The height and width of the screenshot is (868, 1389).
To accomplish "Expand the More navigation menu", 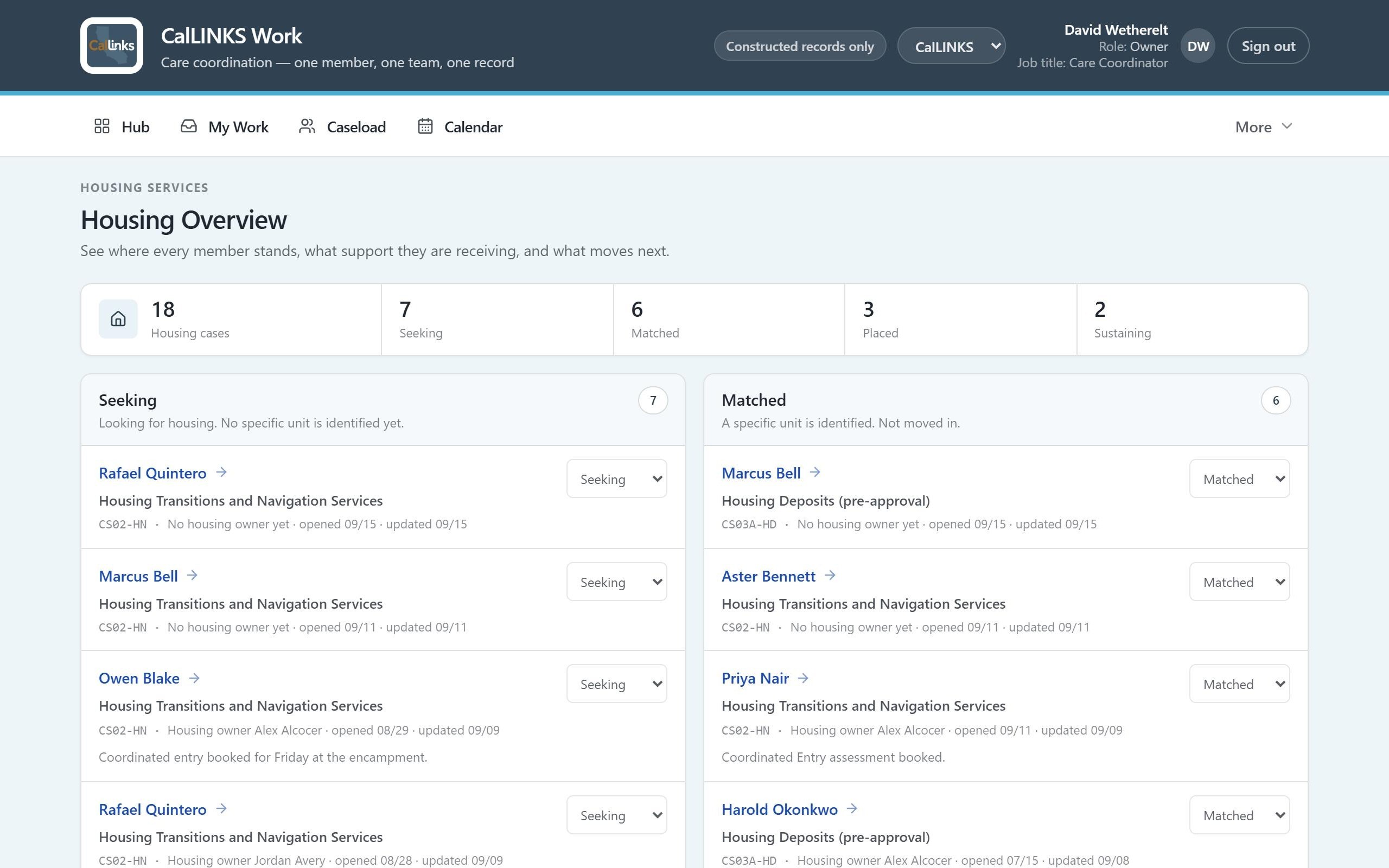I will [1263, 127].
